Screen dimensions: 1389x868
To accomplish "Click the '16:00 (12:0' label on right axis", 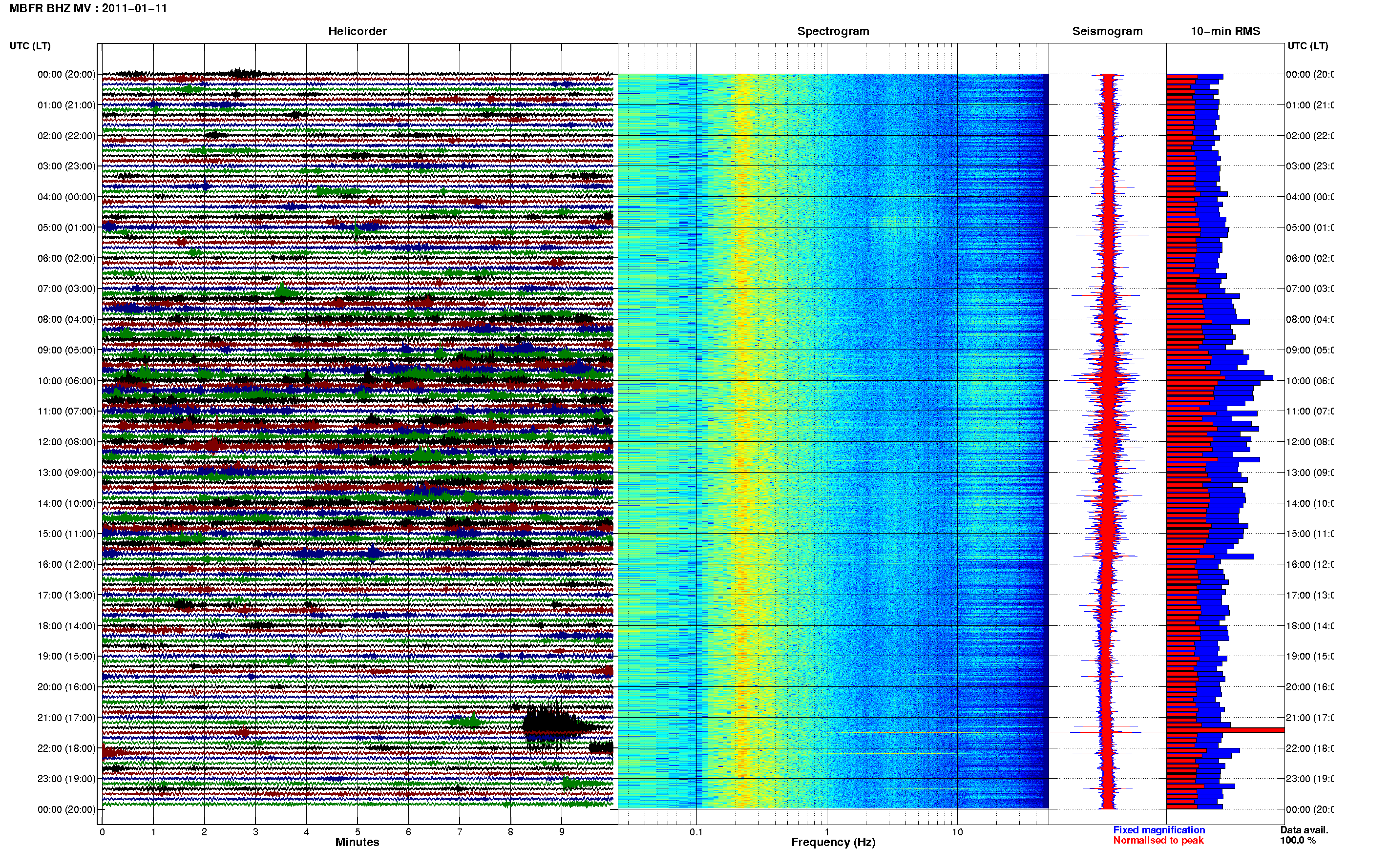I will point(1310,564).
